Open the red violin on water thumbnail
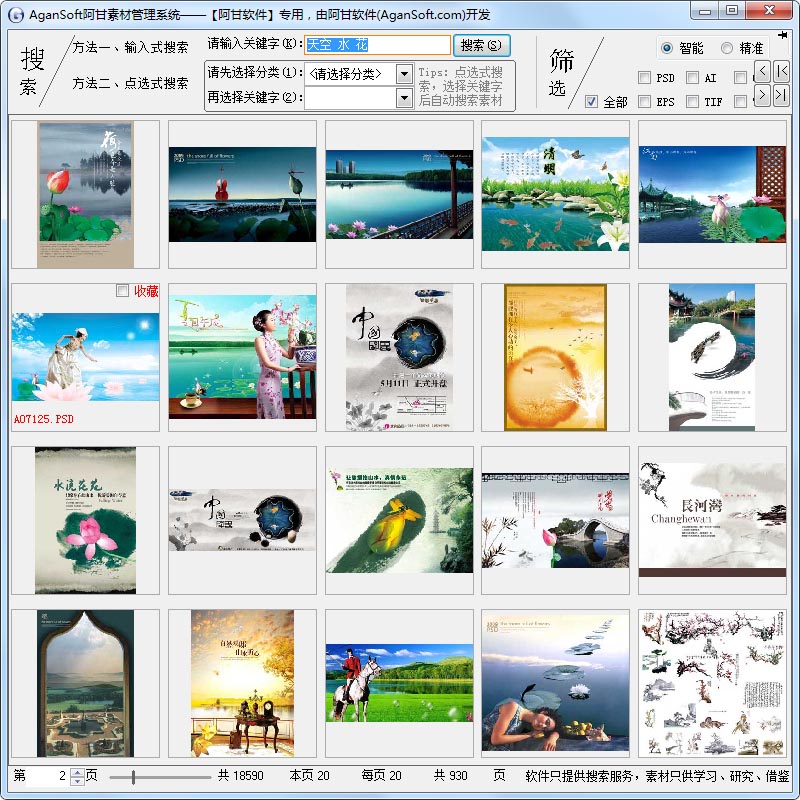 pos(242,194)
